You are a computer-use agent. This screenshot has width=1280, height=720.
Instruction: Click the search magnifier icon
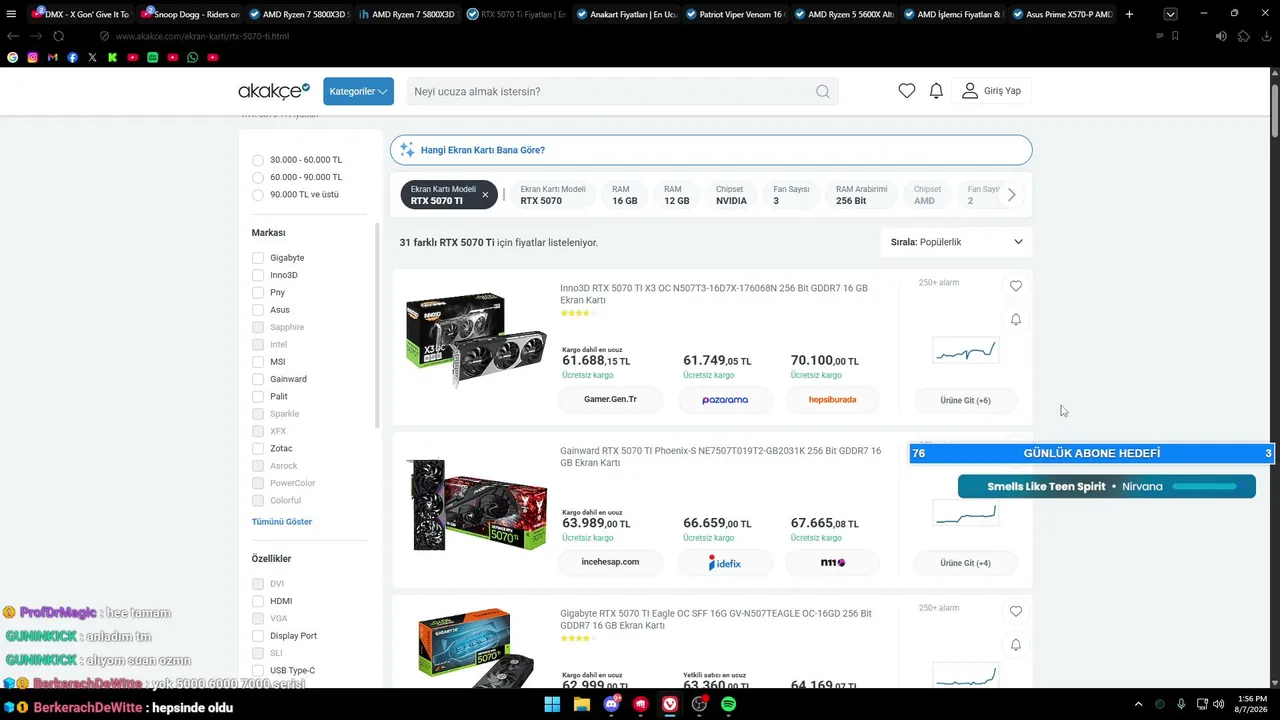click(822, 91)
